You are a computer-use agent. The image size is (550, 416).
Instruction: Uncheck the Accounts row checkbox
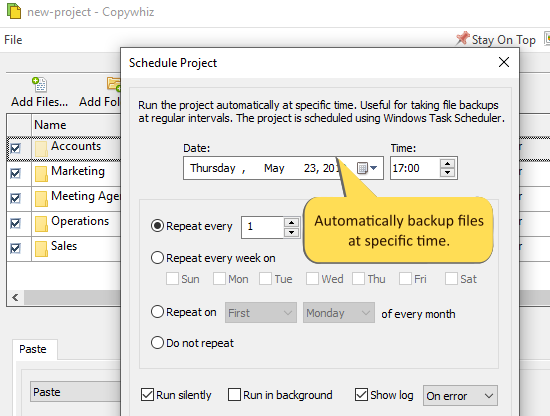[15, 148]
